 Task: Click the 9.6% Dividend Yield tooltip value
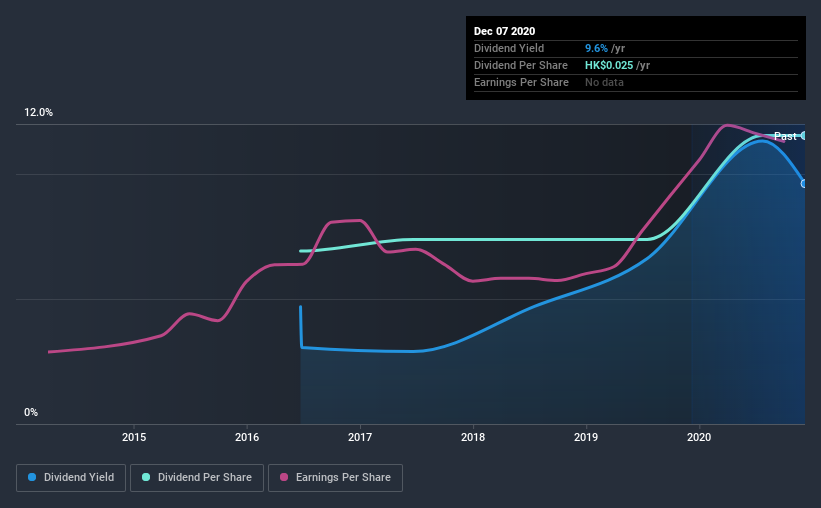[x=596, y=48]
